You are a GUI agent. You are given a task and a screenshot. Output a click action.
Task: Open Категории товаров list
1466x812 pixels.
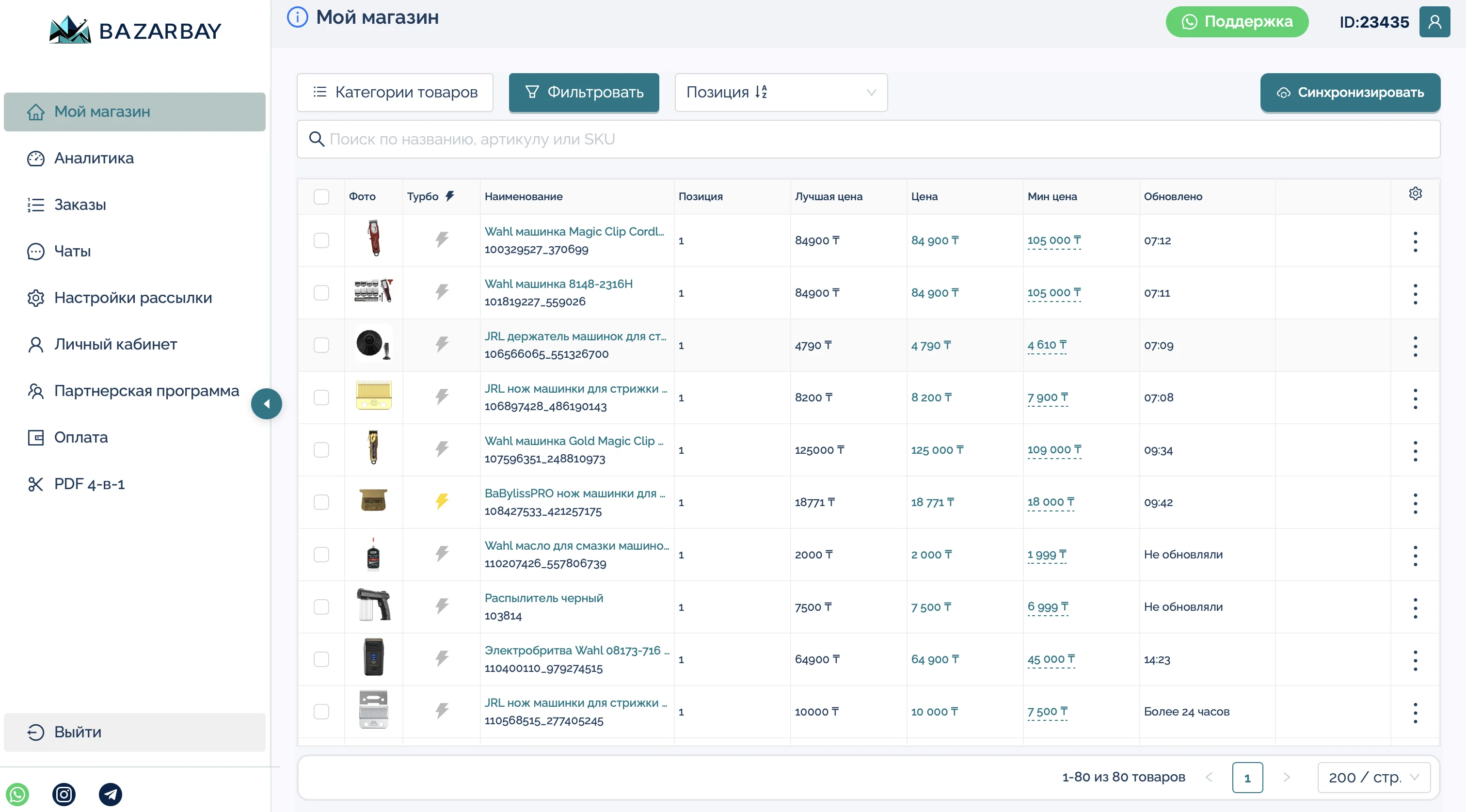[x=395, y=92]
